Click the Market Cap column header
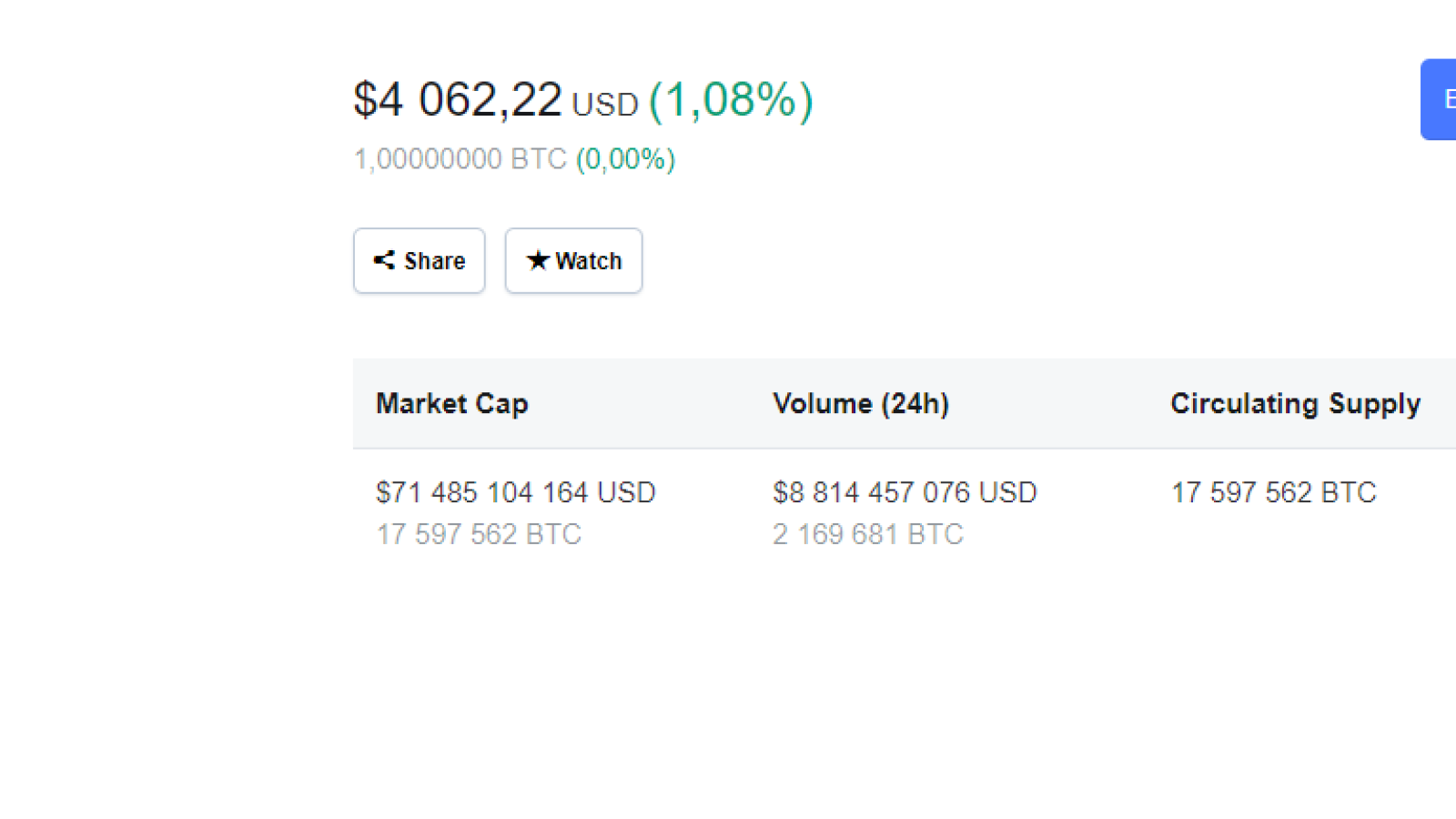Viewport: 1456px width, 819px height. click(451, 403)
